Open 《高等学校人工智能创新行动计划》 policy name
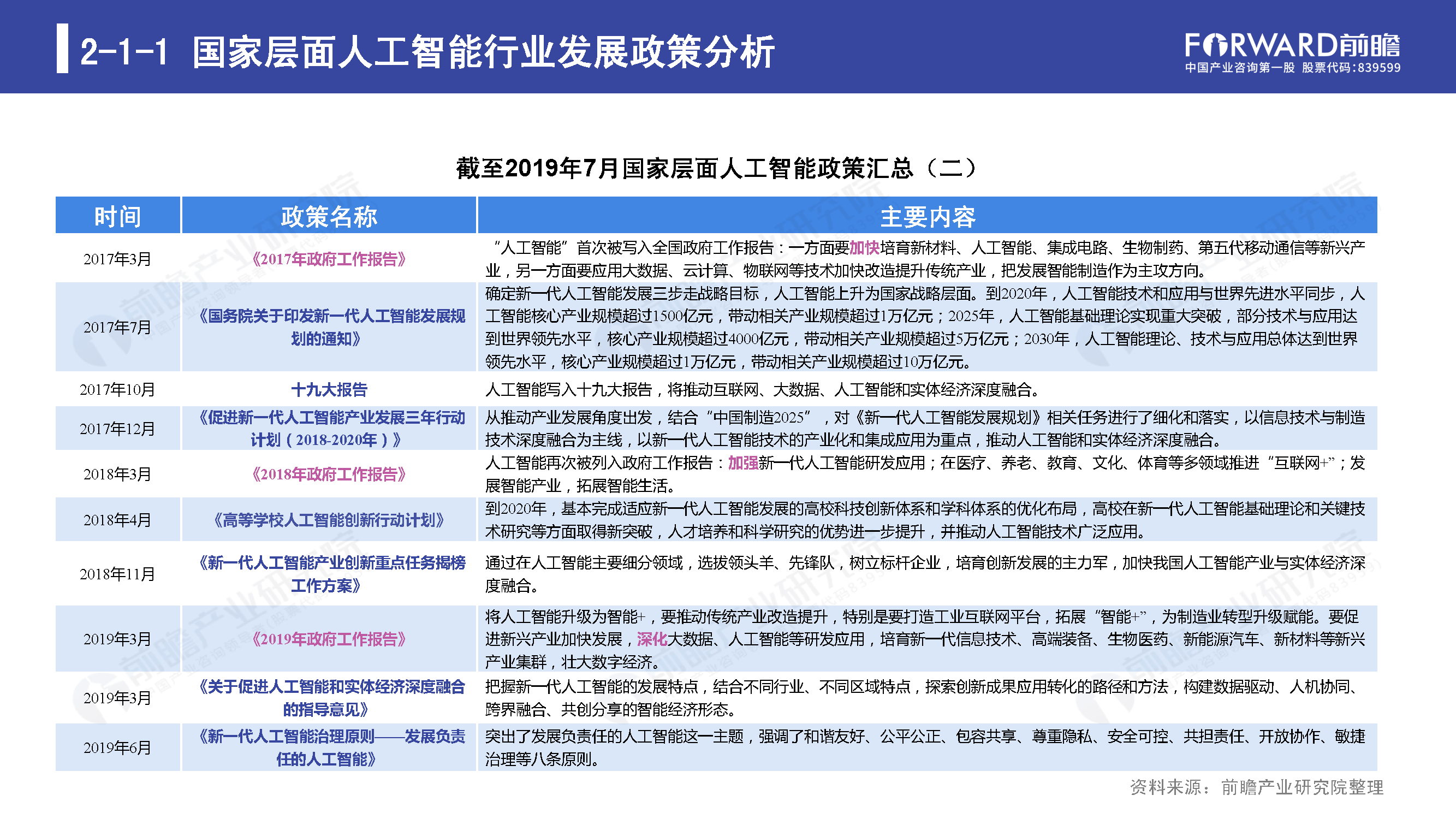This screenshot has width=1456, height=819. point(329,520)
